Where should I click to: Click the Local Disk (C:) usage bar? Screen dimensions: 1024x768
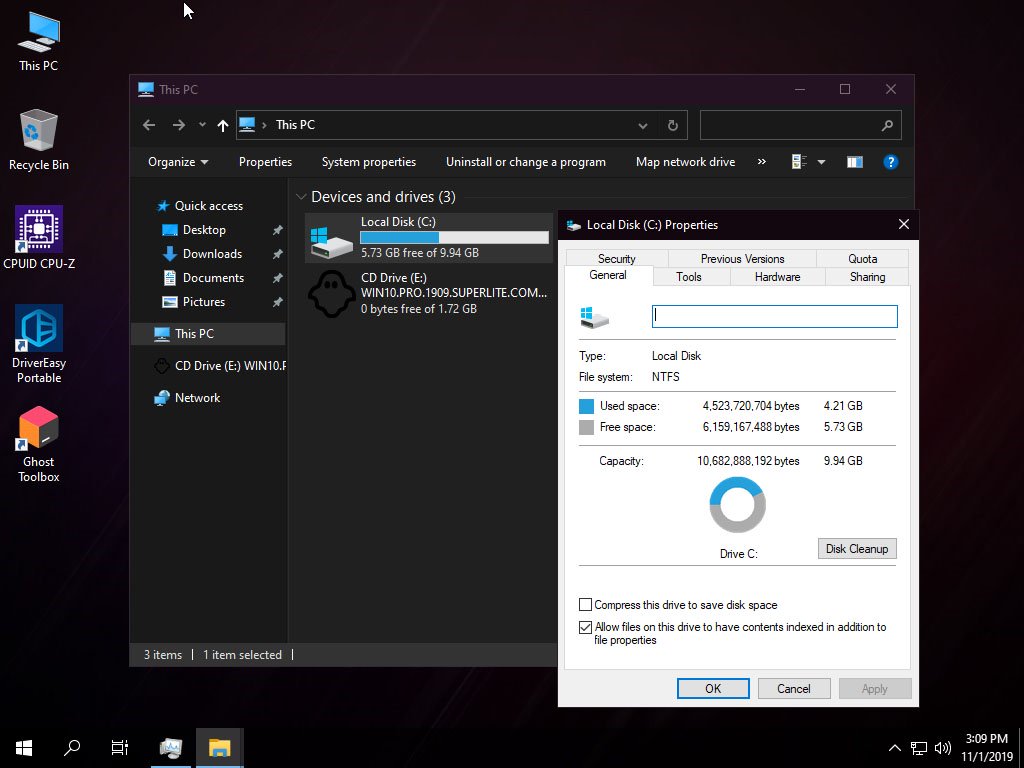455,238
